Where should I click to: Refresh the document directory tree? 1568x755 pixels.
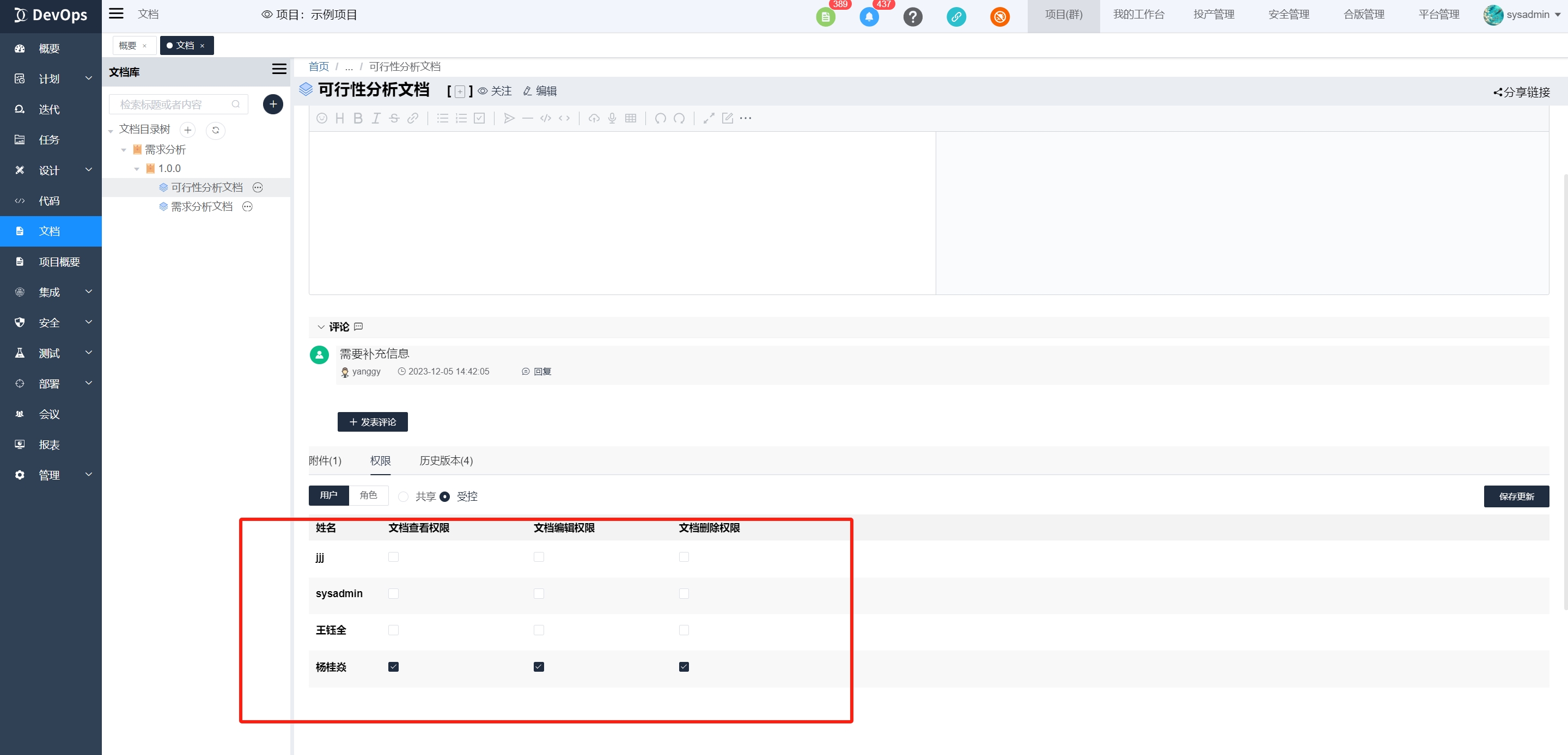(x=216, y=130)
